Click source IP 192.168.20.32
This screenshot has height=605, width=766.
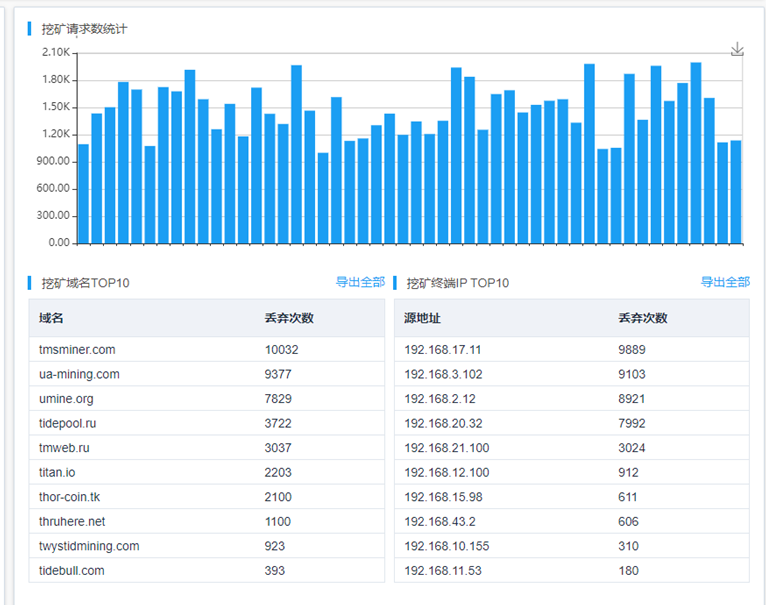tap(443, 424)
